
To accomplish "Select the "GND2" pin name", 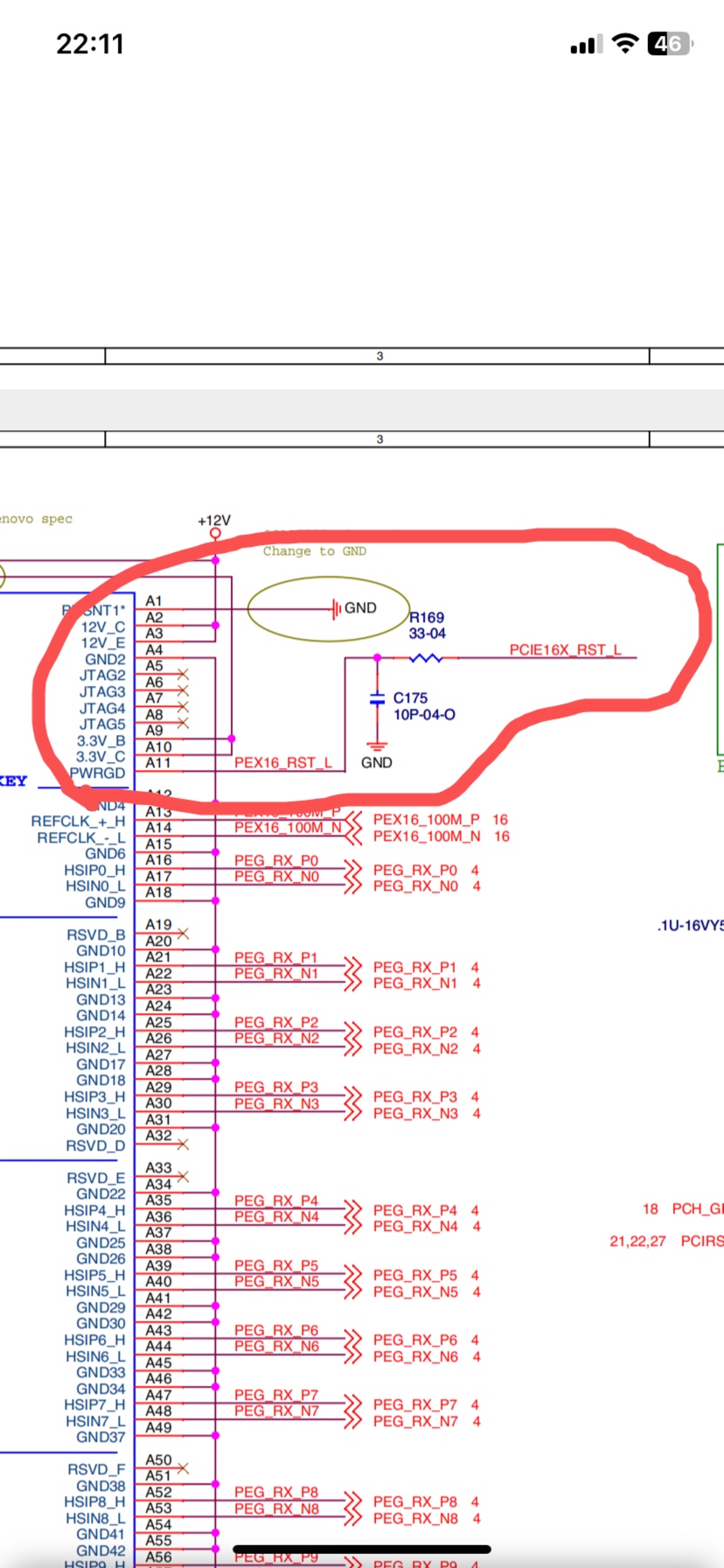I will (x=105, y=660).
